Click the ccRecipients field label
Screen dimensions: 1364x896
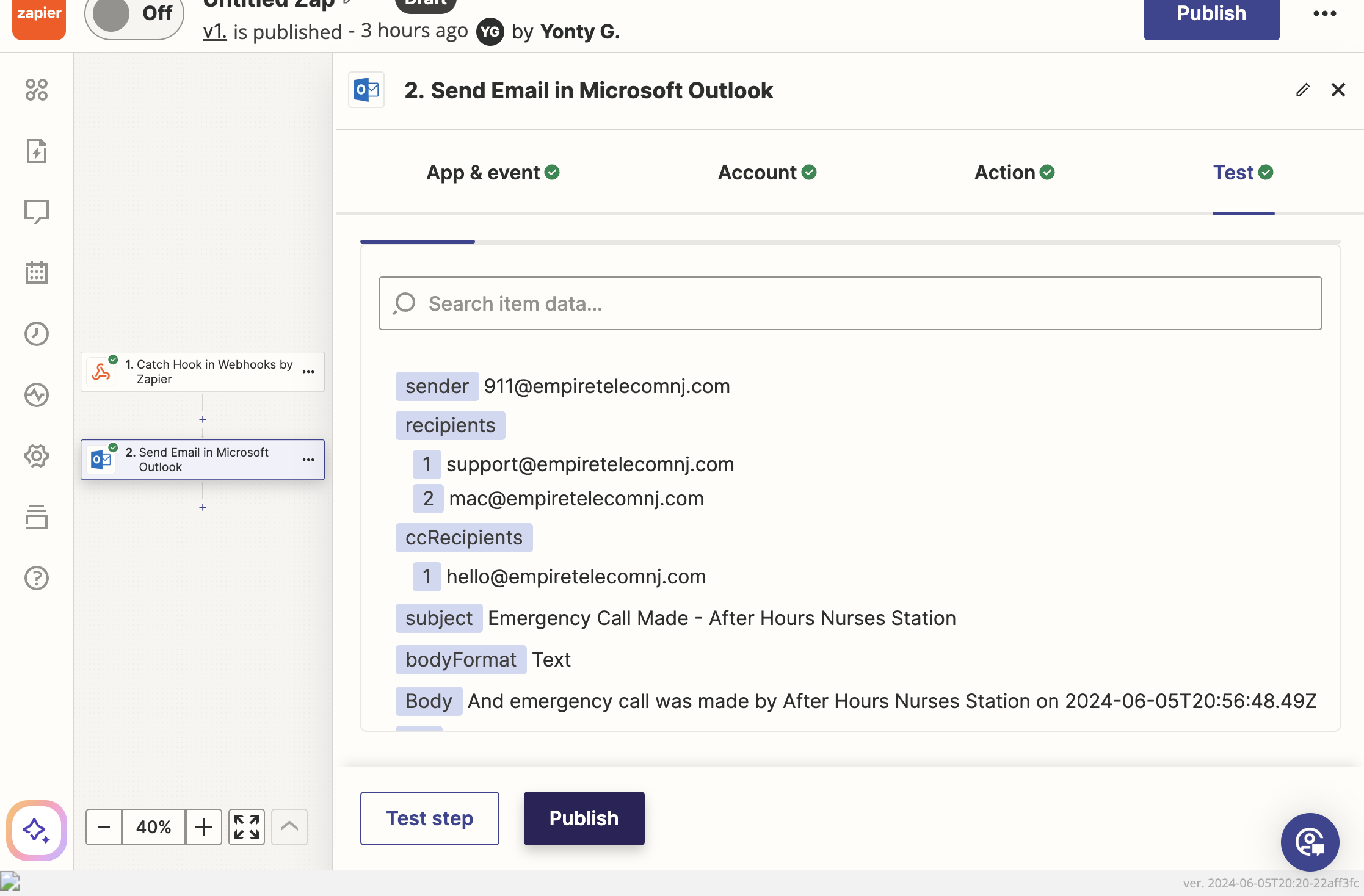pos(464,538)
